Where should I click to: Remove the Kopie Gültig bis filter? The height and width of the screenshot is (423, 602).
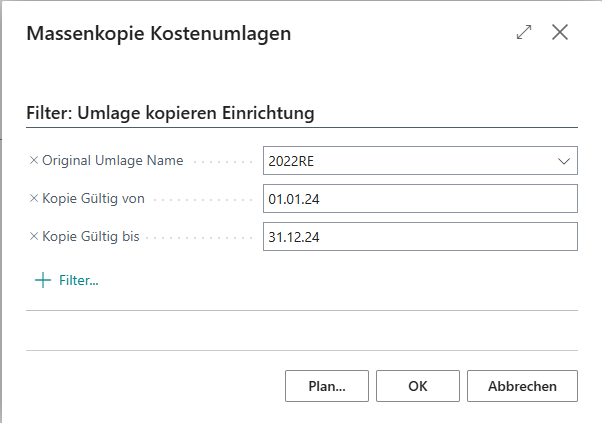click(34, 236)
